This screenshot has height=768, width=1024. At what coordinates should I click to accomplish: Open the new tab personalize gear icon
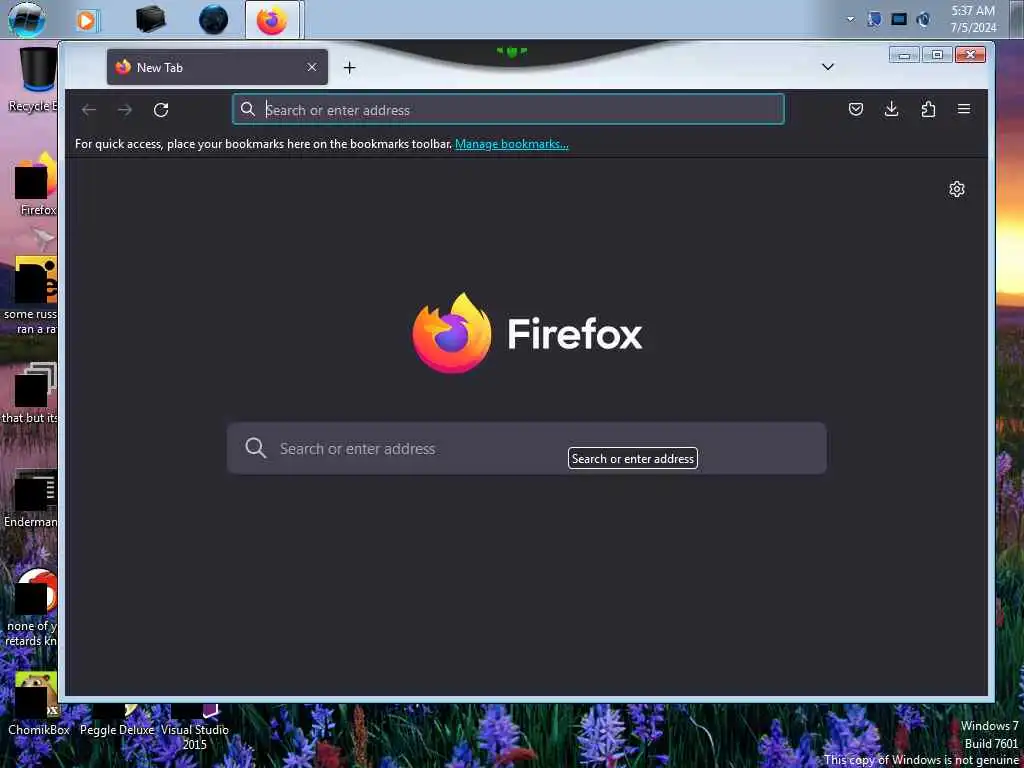point(957,189)
